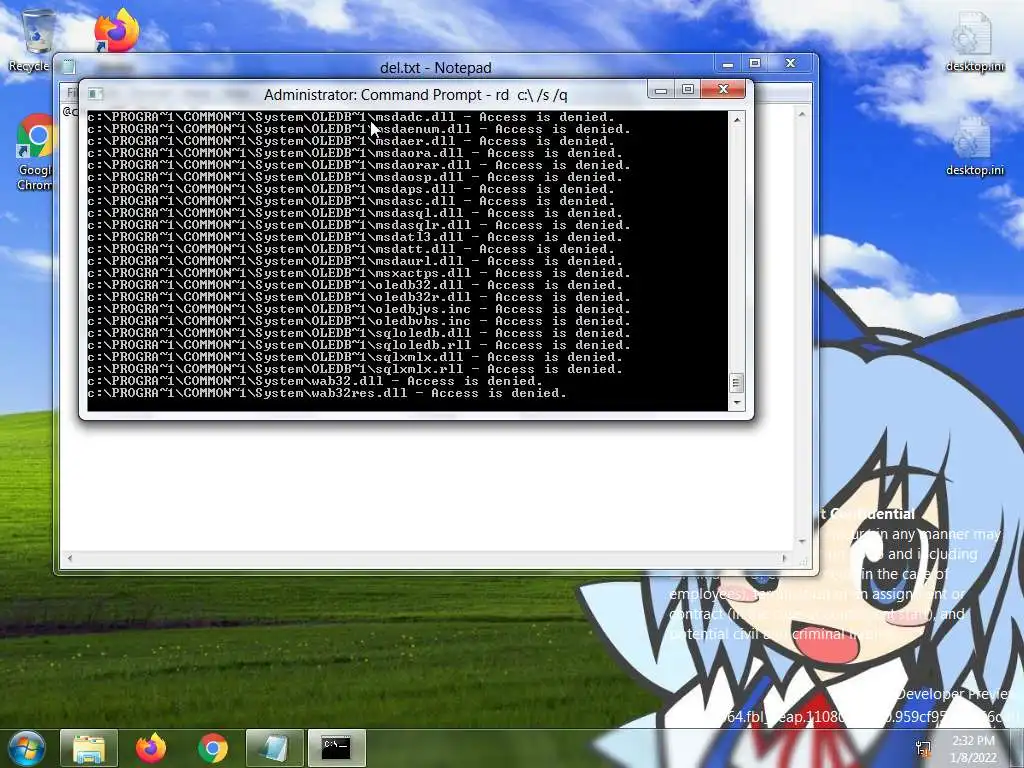
Task: Click the wab32res.dll output line
Action: coord(327,393)
